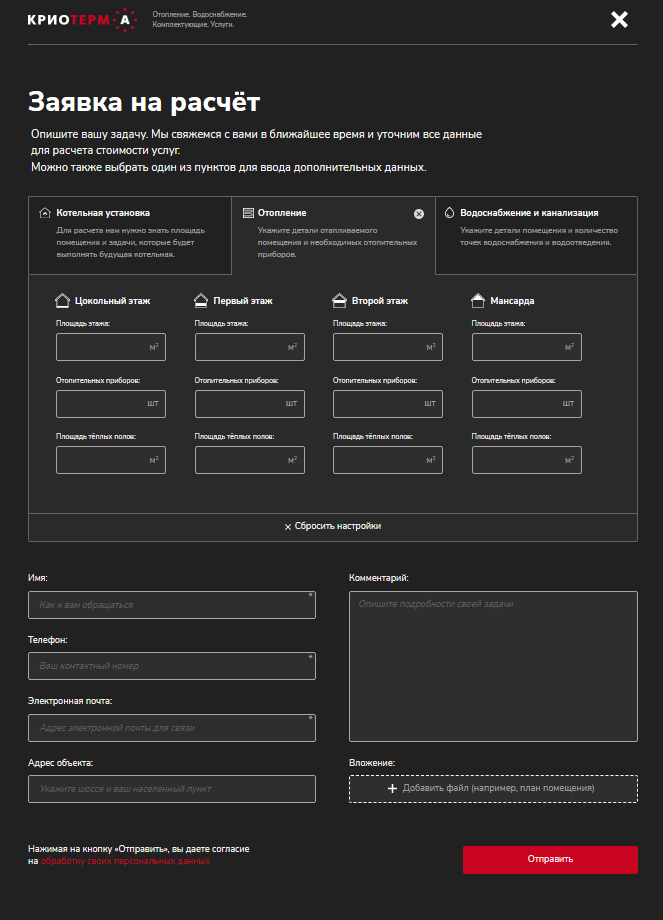Focus the Имя input field

click(172, 605)
